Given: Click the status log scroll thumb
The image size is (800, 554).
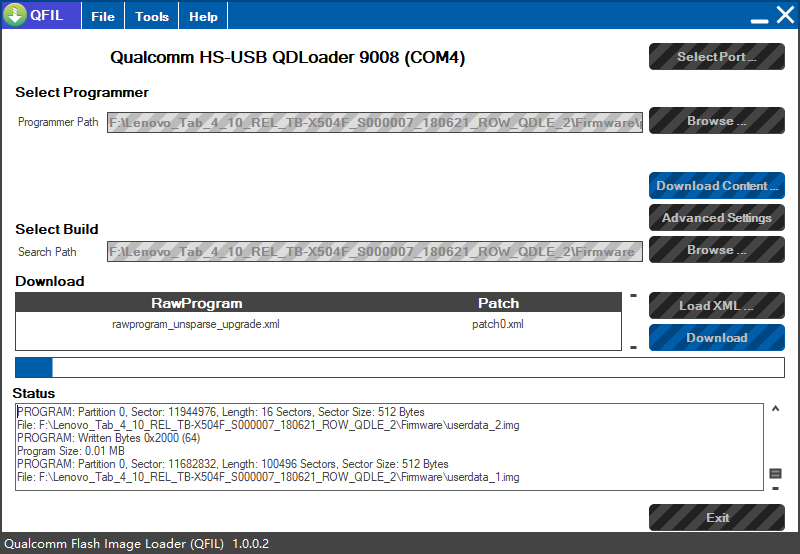Looking at the screenshot, I should [x=776, y=474].
